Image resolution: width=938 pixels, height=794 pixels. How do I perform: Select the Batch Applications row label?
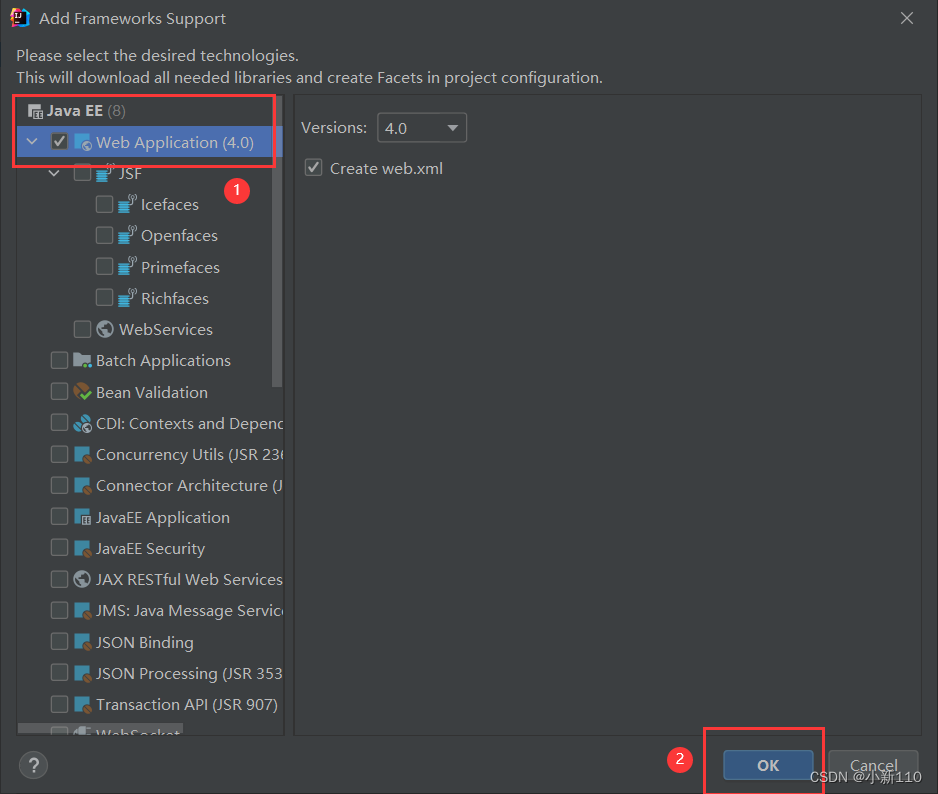(163, 361)
